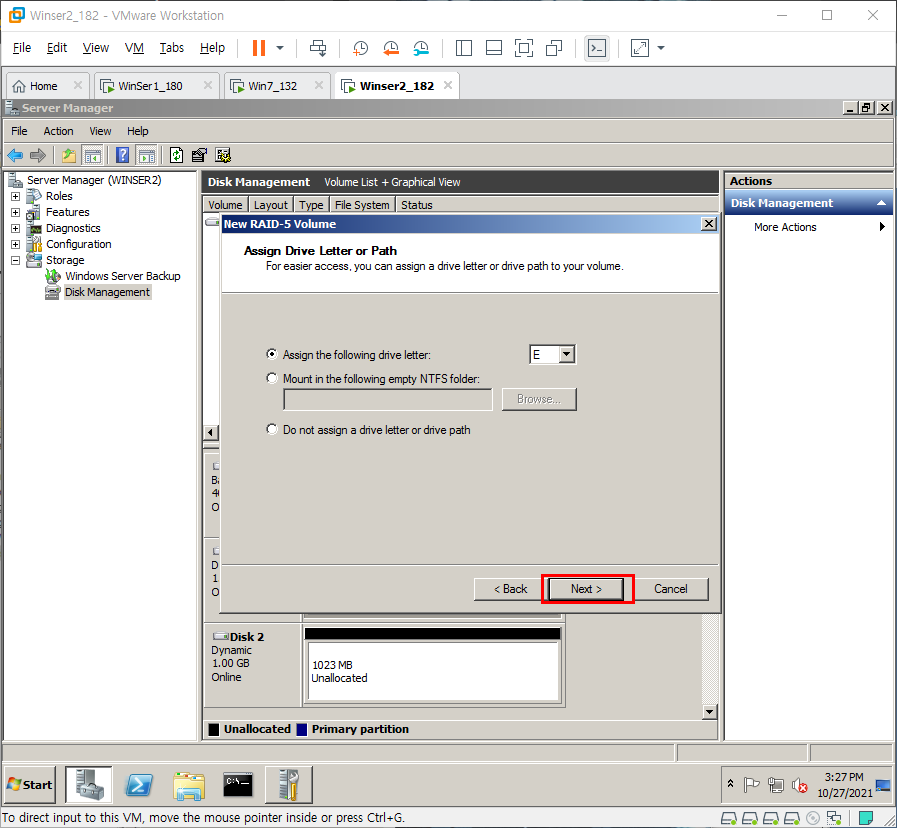Open VMware VM menu
The width and height of the screenshot is (897, 828).
pyautogui.click(x=134, y=47)
